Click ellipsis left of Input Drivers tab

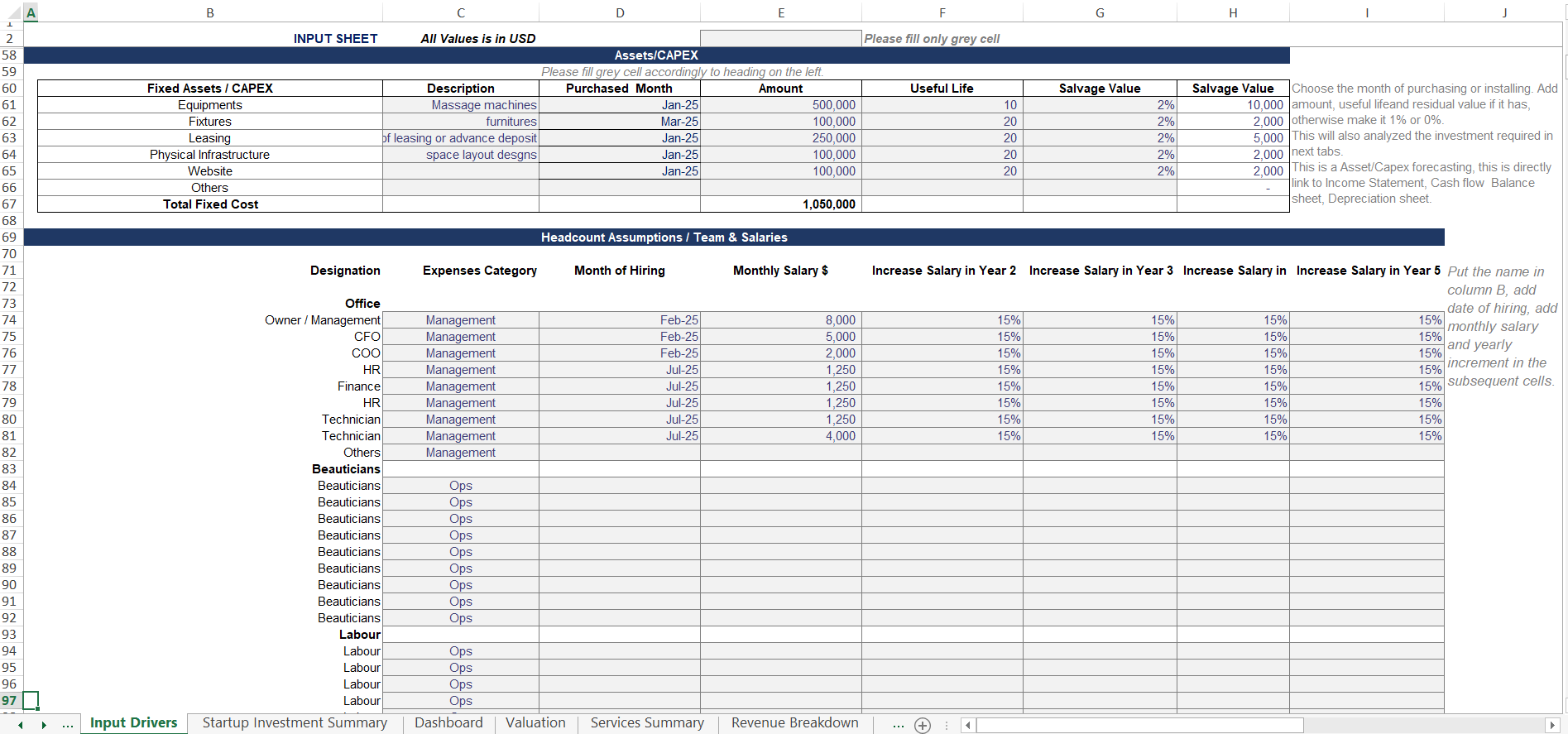[x=68, y=726]
